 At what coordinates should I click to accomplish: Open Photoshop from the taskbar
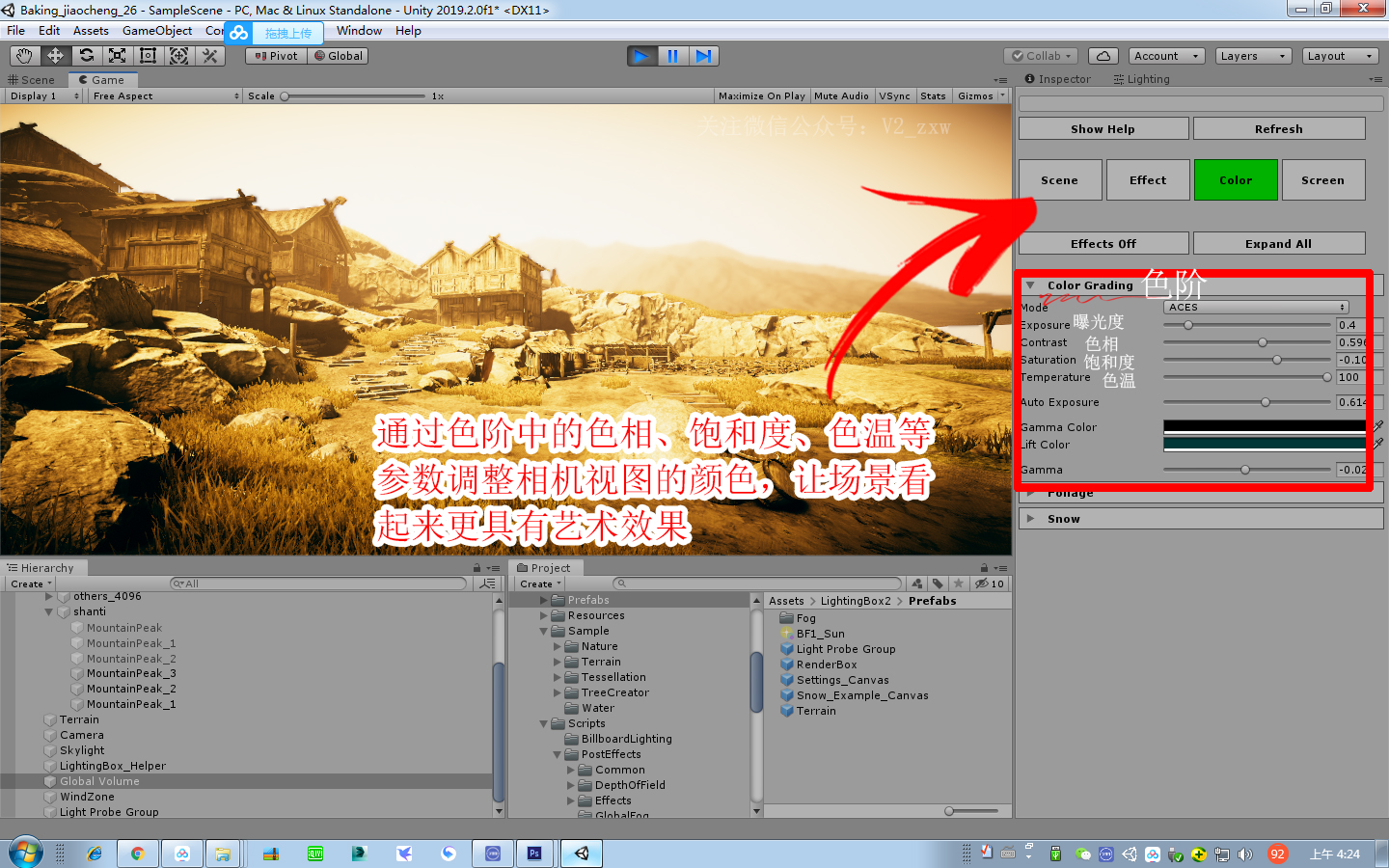(x=534, y=854)
